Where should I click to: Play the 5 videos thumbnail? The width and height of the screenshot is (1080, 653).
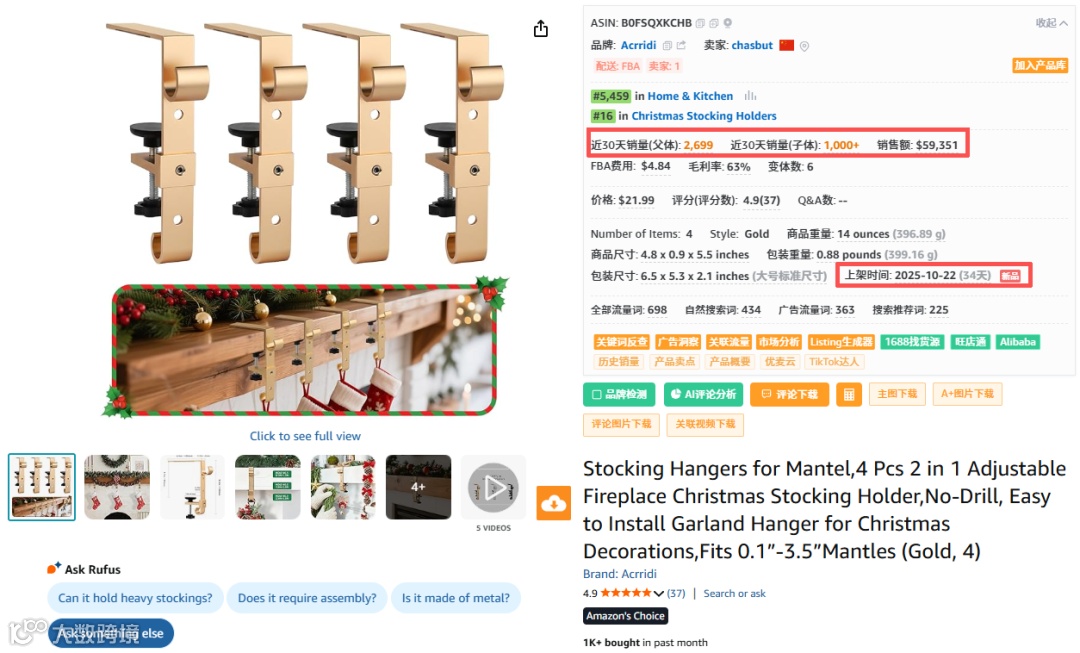tap(493, 488)
